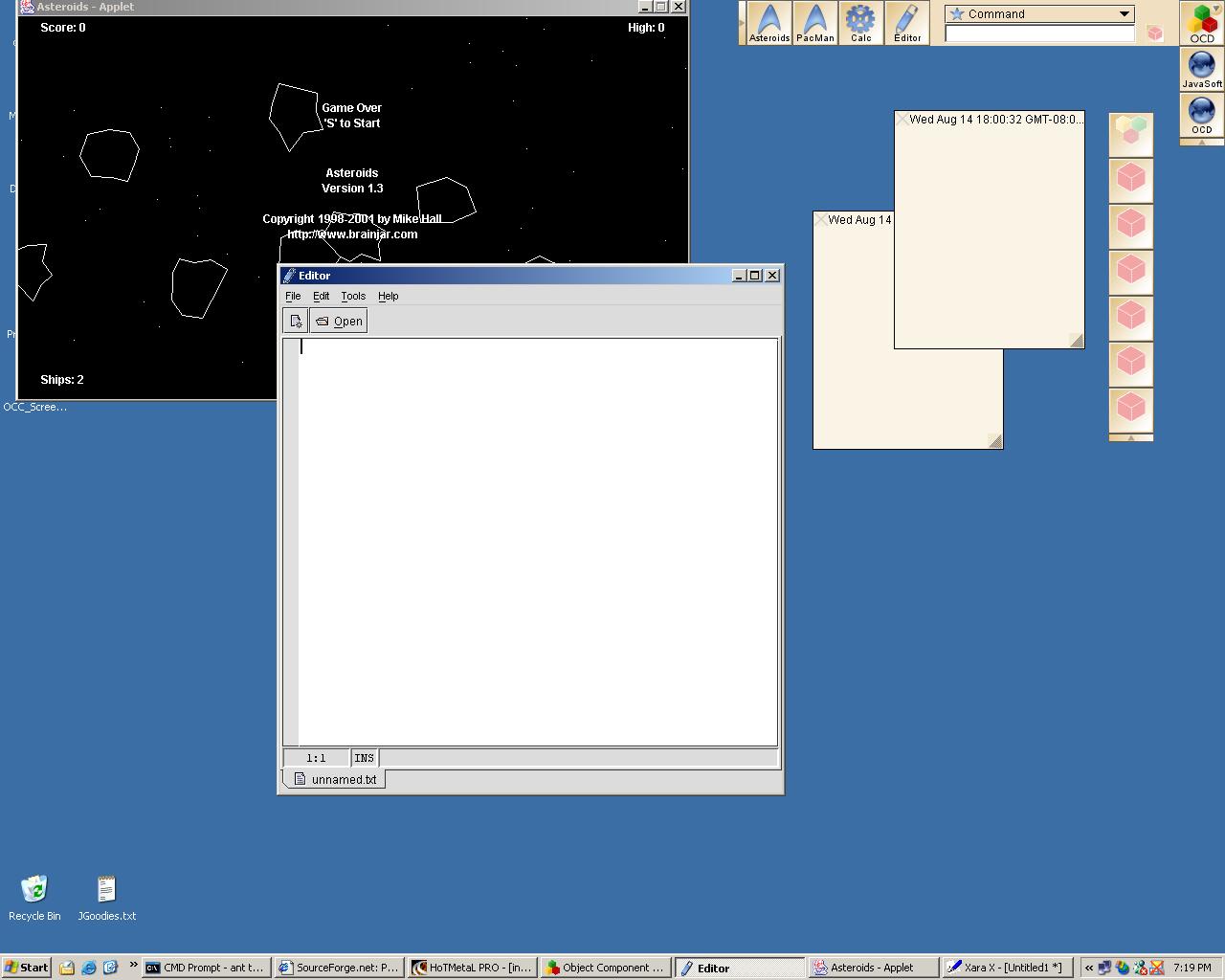The image size is (1225, 980).
Task: Close the front sticky note with X
Action: (902, 120)
